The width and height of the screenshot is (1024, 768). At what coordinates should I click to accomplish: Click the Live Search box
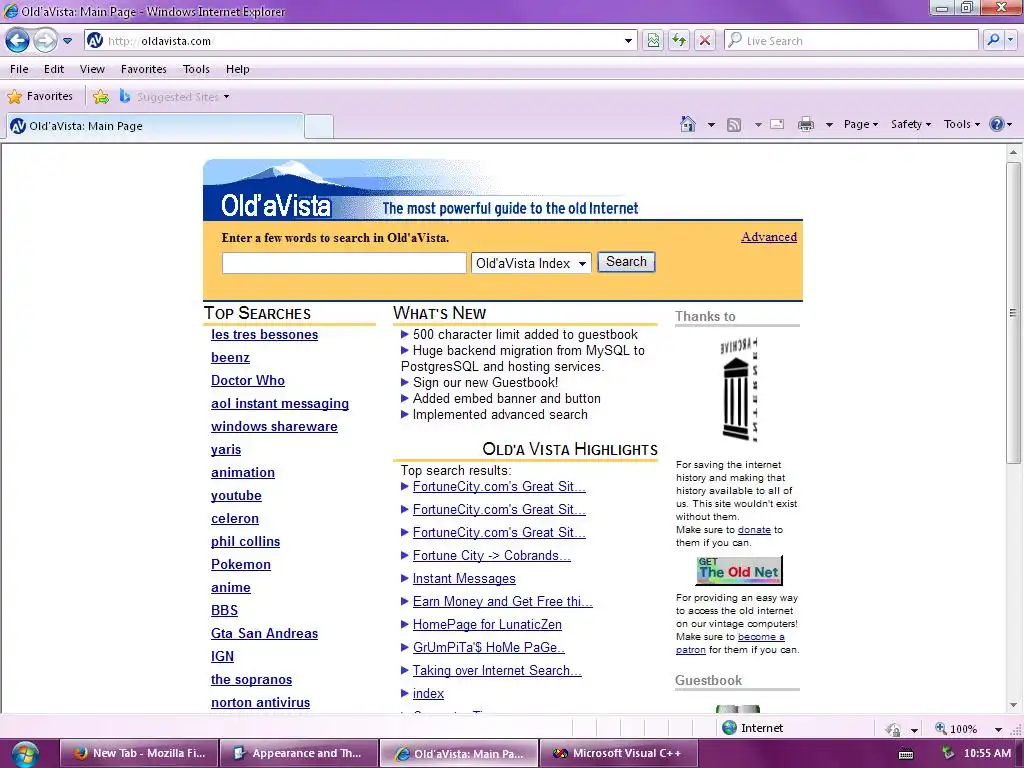(852, 40)
